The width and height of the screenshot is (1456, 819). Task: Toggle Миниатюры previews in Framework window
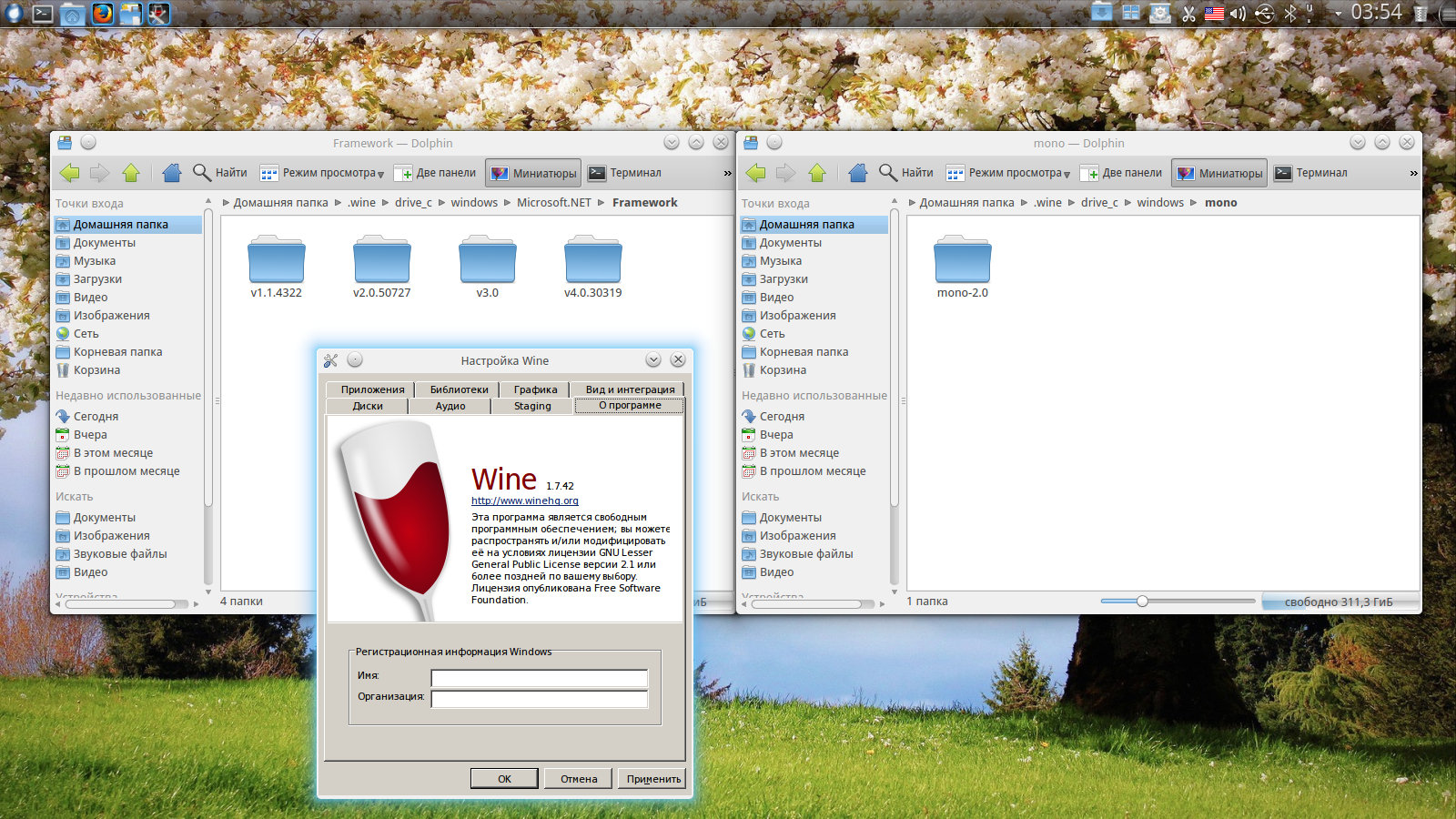(534, 173)
